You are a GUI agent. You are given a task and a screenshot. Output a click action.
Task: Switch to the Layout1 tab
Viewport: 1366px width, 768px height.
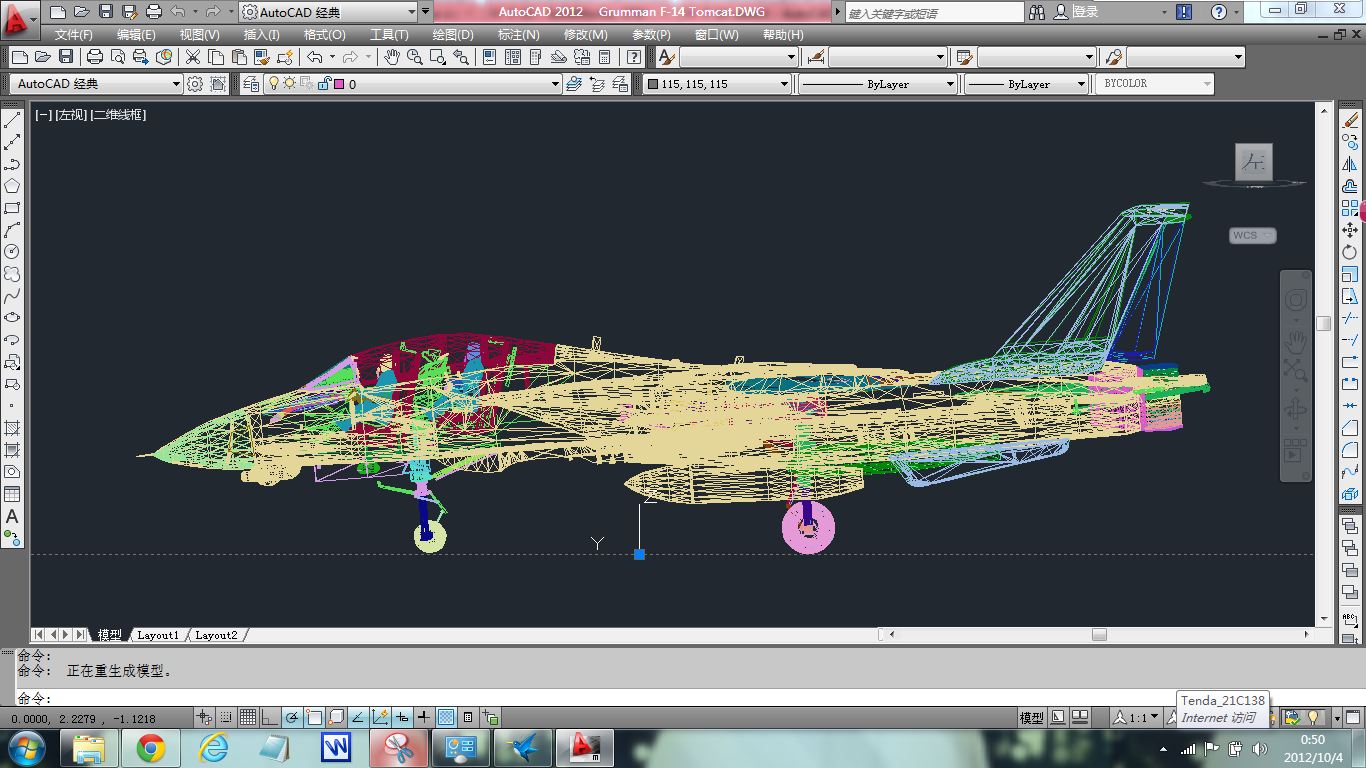[x=157, y=635]
